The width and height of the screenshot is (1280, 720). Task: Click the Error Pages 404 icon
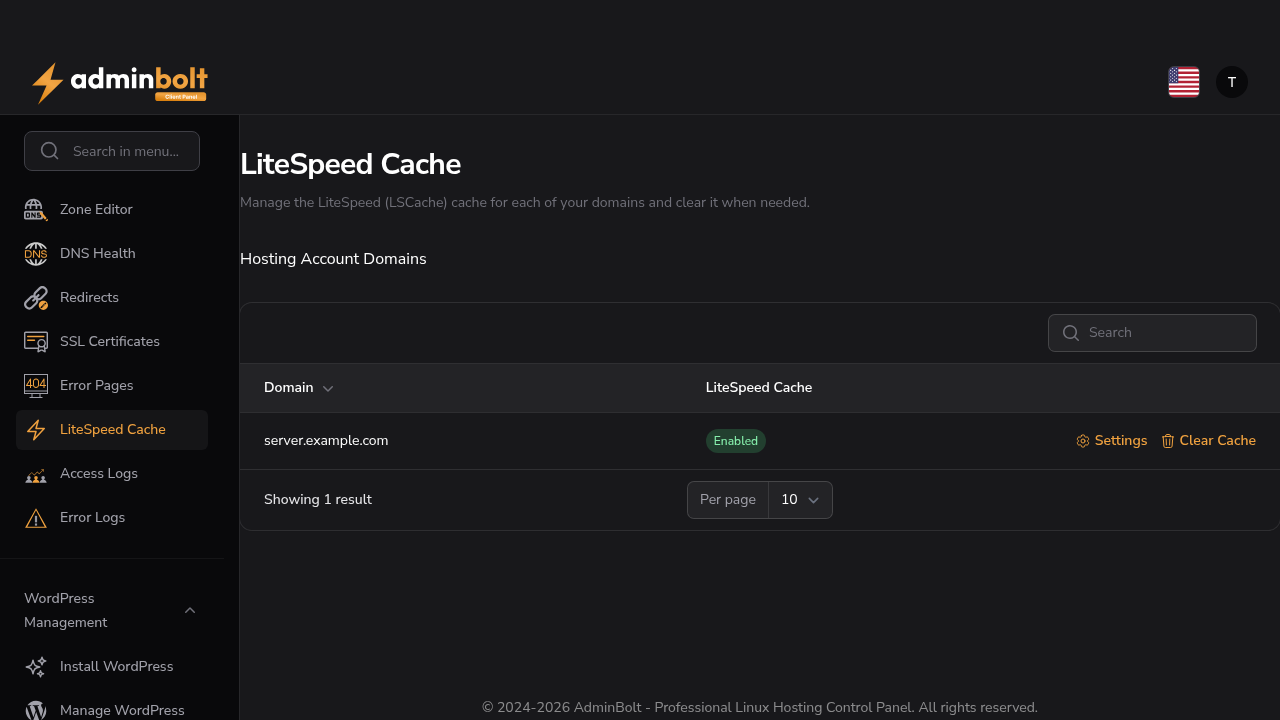click(36, 386)
